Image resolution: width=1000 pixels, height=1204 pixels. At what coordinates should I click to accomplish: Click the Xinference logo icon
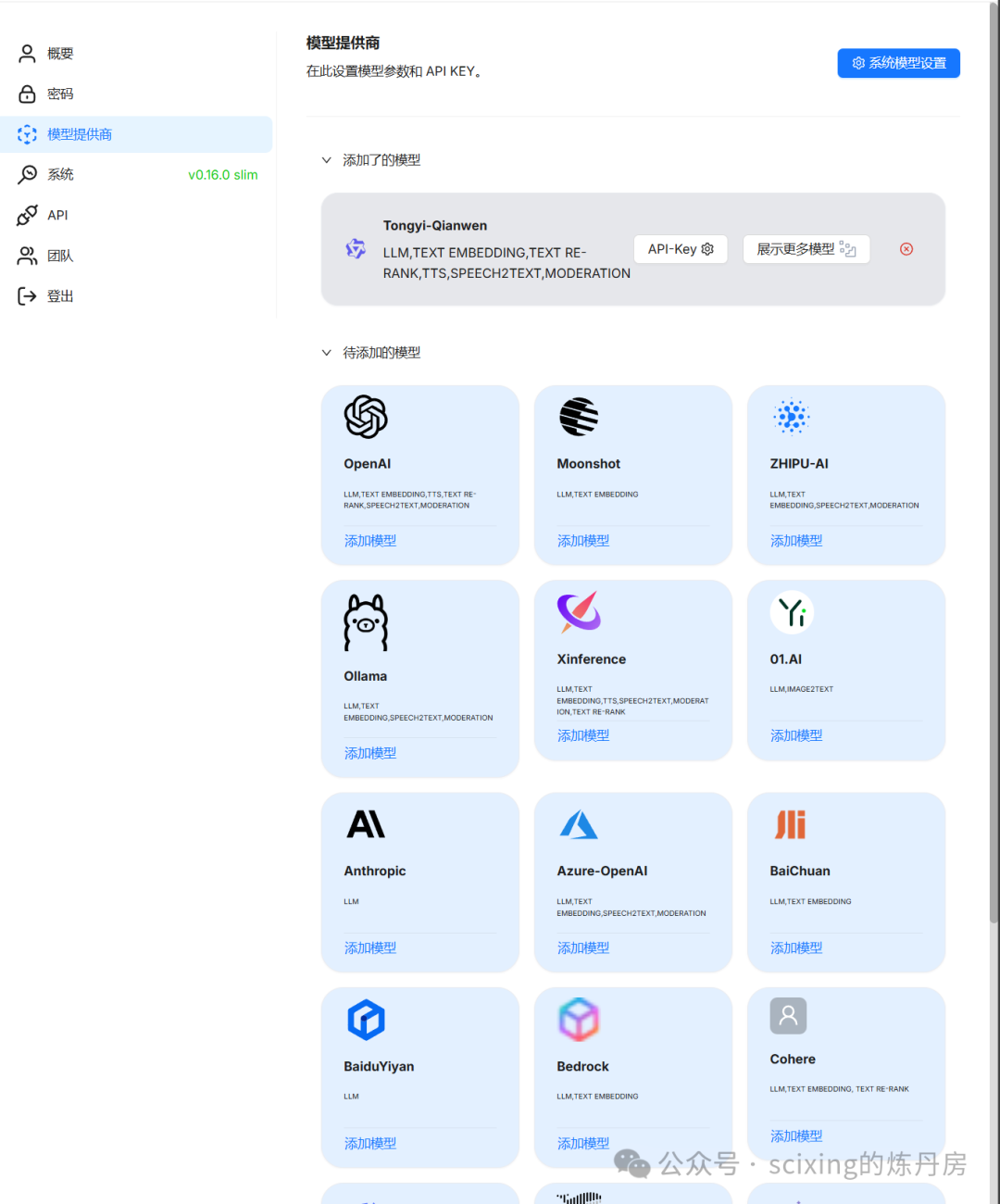click(x=580, y=612)
